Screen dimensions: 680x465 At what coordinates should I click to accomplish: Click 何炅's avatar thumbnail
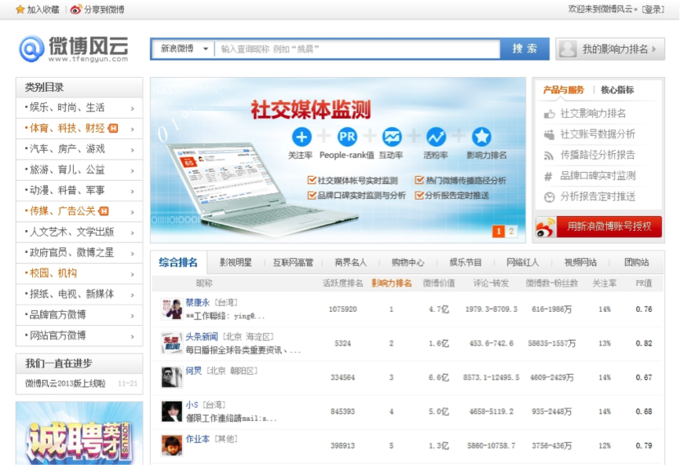coord(172,377)
